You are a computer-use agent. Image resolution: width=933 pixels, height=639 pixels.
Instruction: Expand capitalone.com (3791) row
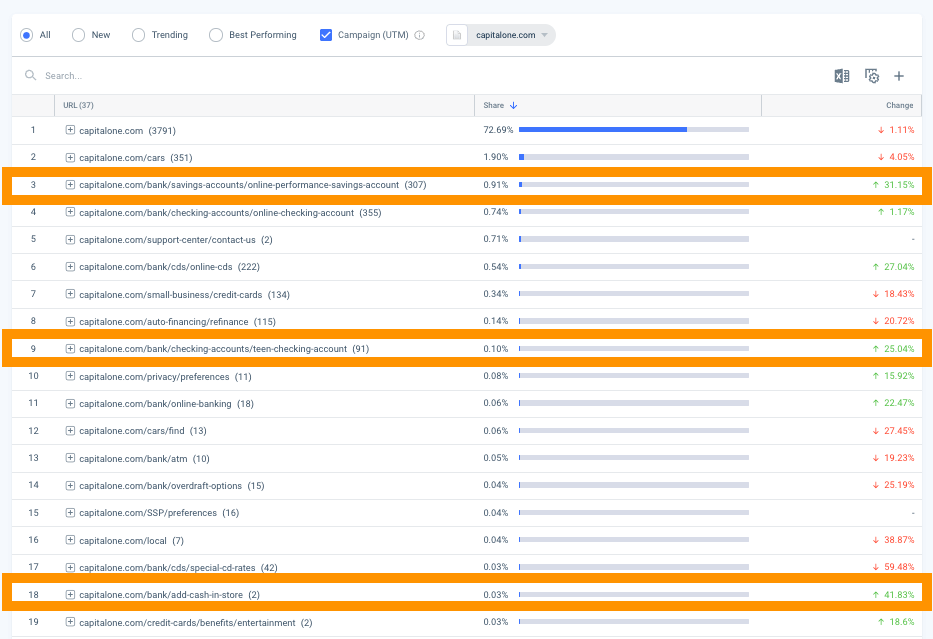click(x=70, y=130)
